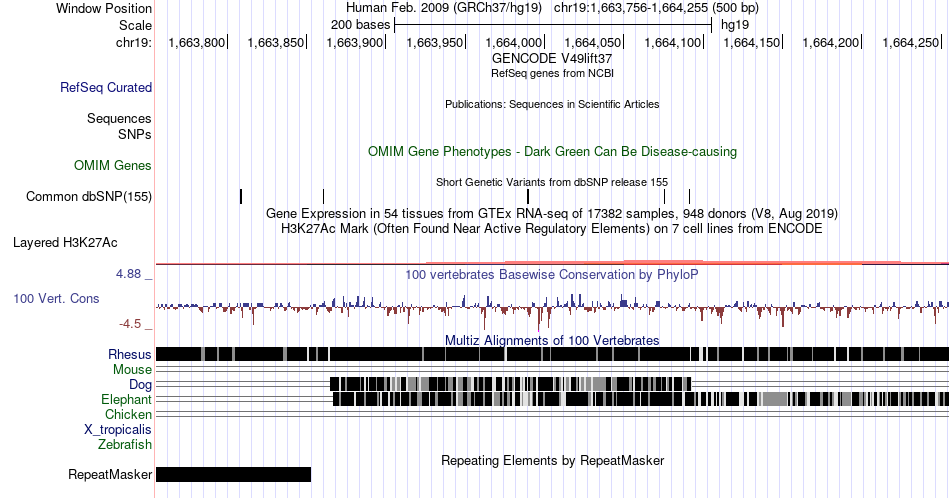The width and height of the screenshot is (950, 498).
Task: Click the Sequences track label
Action: 119,118
